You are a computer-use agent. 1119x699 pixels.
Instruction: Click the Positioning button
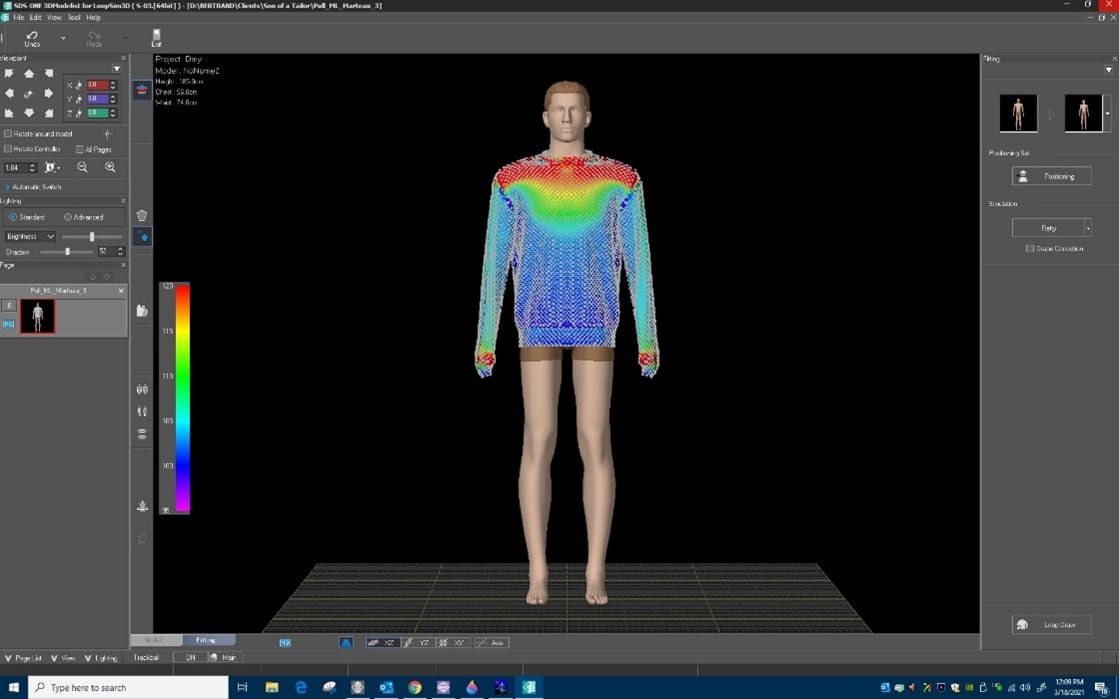point(1051,176)
